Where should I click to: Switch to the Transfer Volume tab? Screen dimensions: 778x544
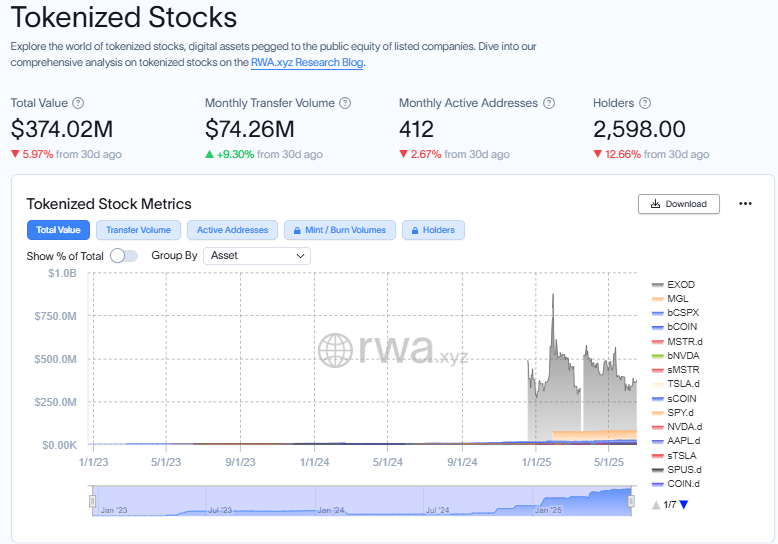(138, 230)
